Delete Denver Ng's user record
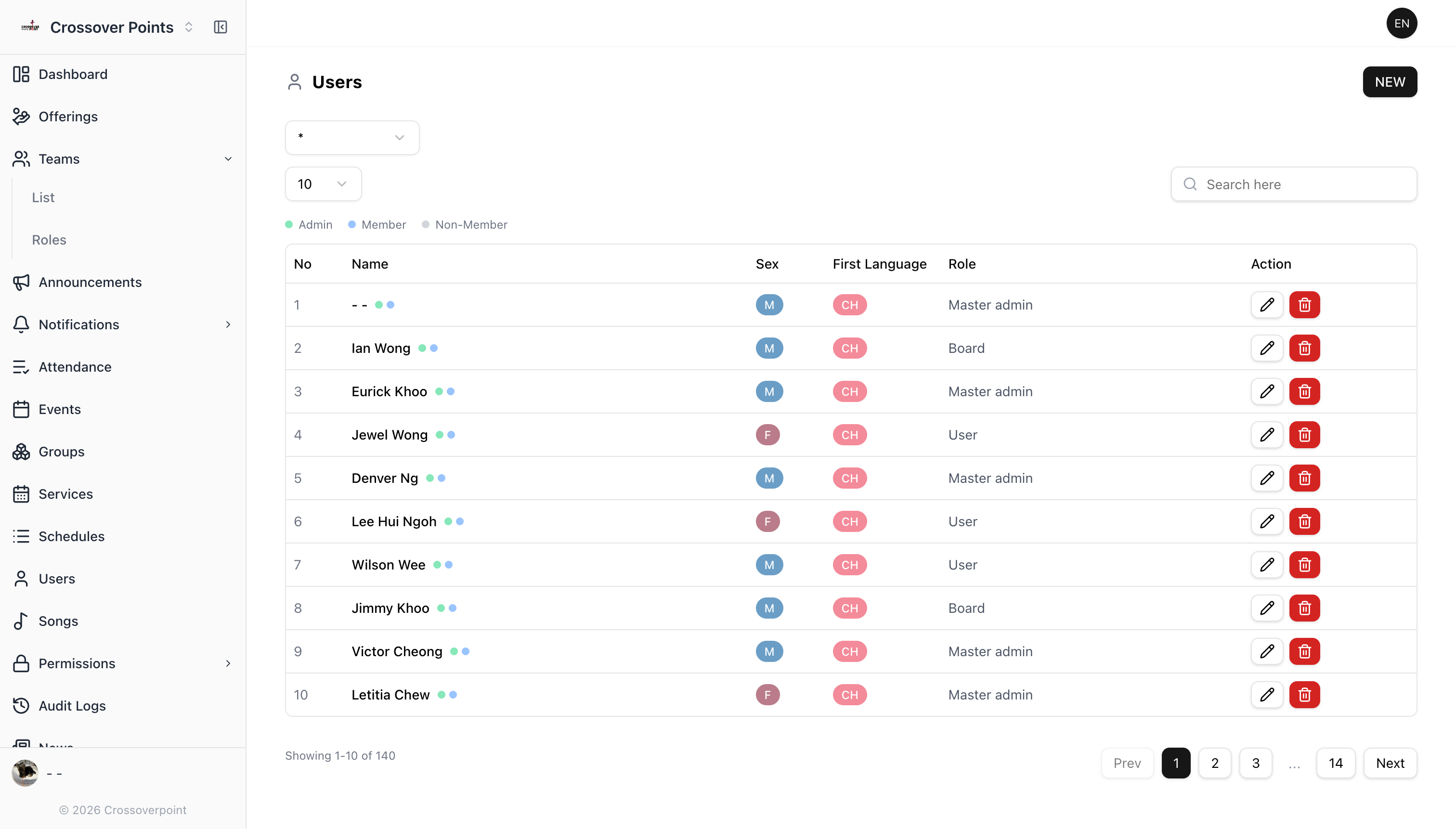The width and height of the screenshot is (1456, 829). (x=1304, y=478)
